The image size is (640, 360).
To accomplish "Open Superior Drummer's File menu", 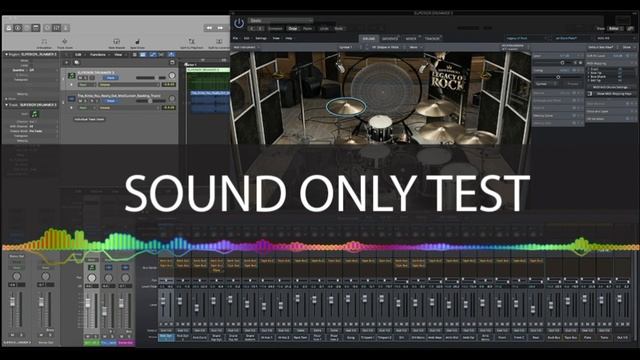I will point(235,38).
